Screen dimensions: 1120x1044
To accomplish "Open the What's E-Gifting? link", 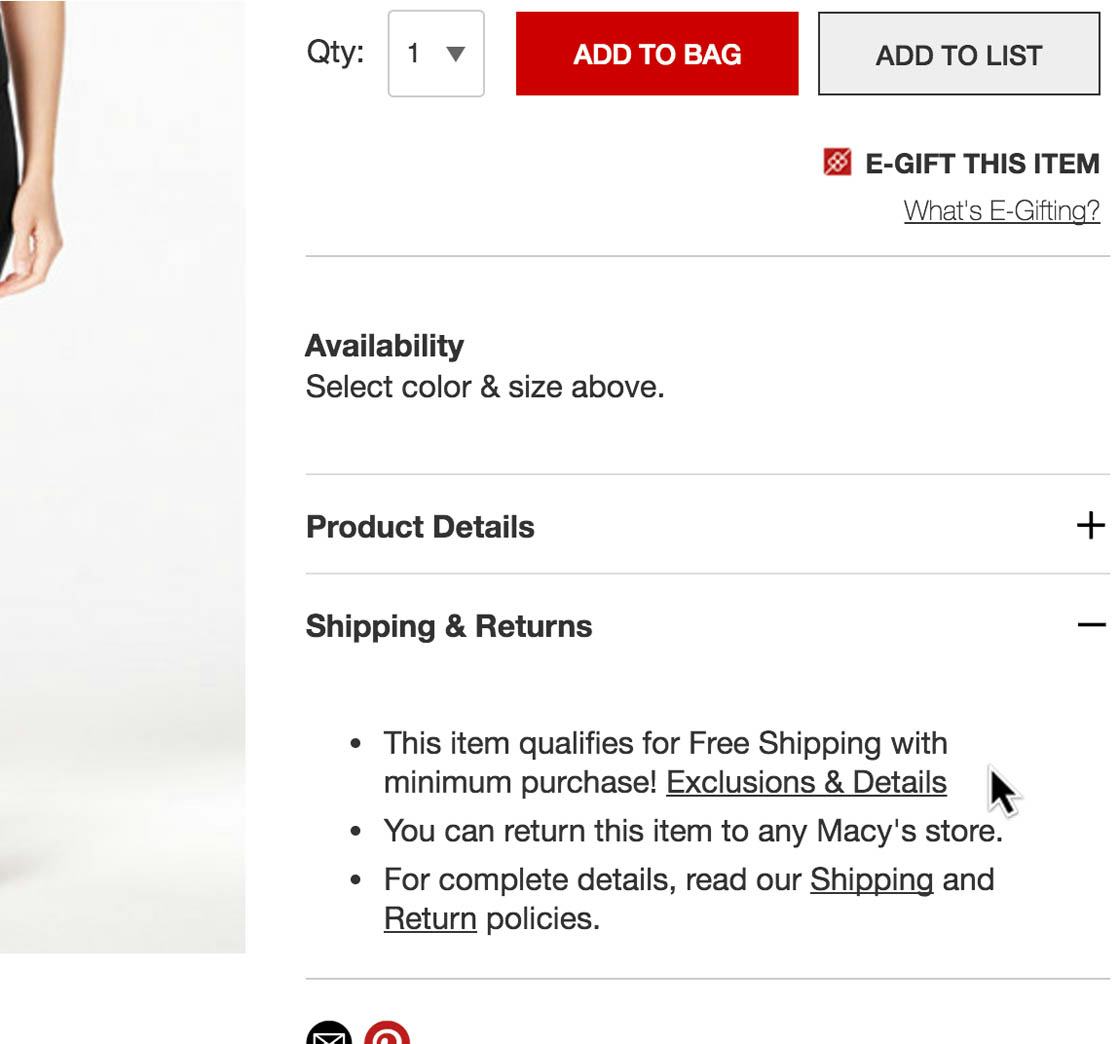I will pos(1001,211).
